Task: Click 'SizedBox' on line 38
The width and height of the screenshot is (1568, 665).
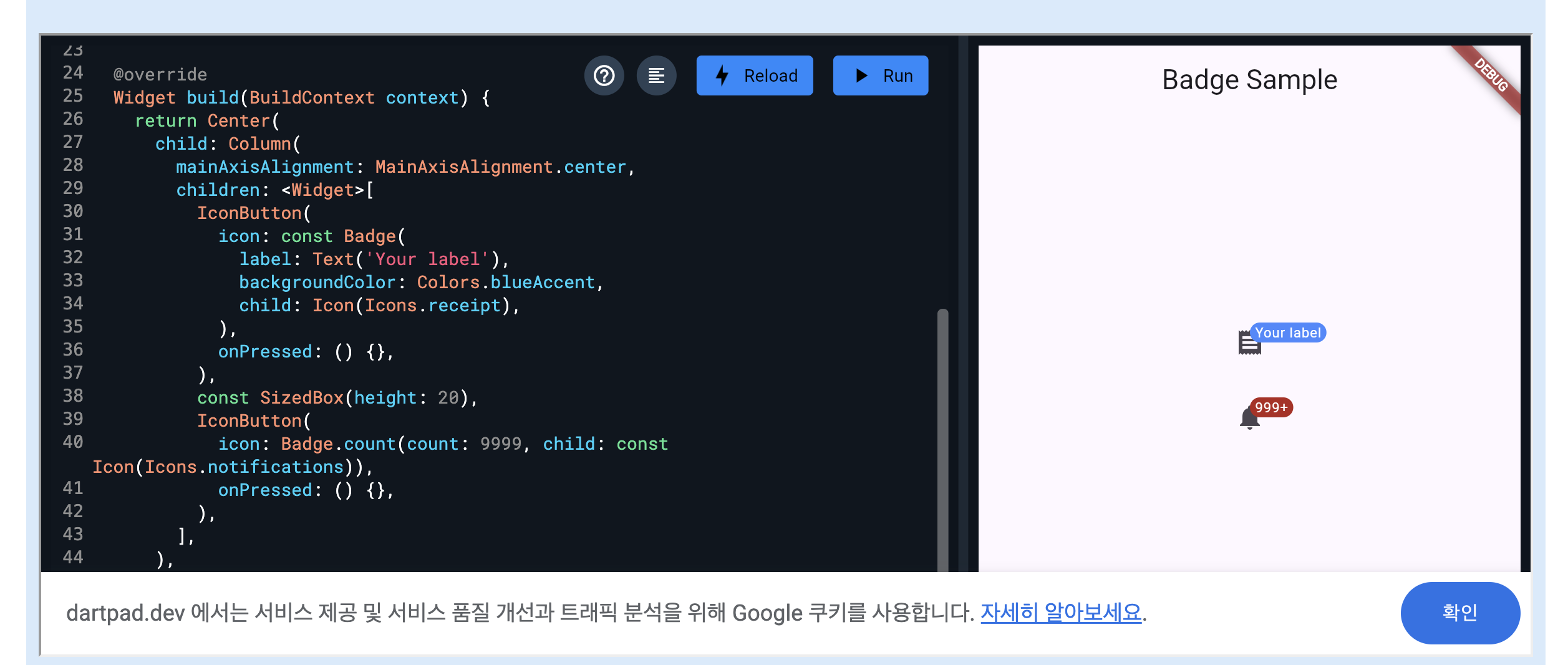Action: coord(302,398)
